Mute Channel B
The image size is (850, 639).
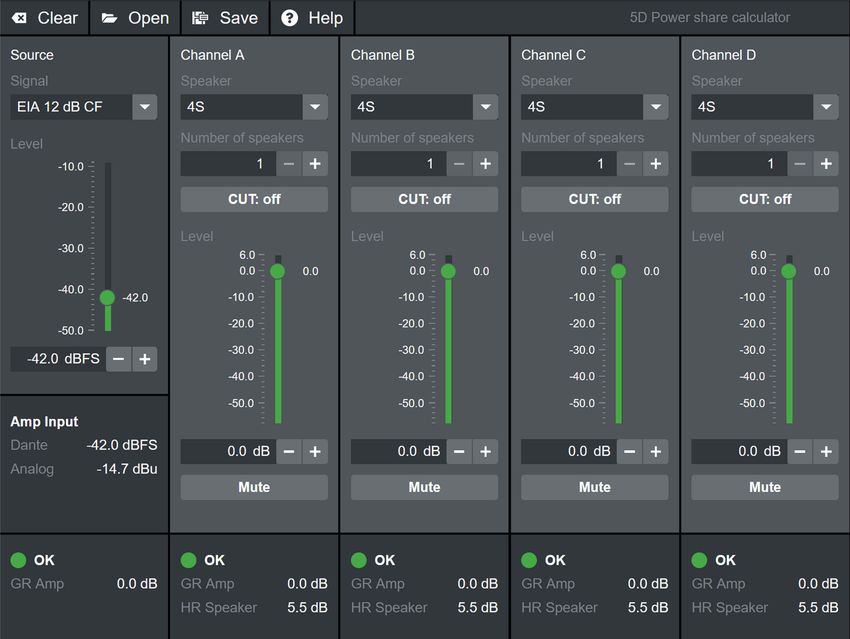(x=424, y=487)
